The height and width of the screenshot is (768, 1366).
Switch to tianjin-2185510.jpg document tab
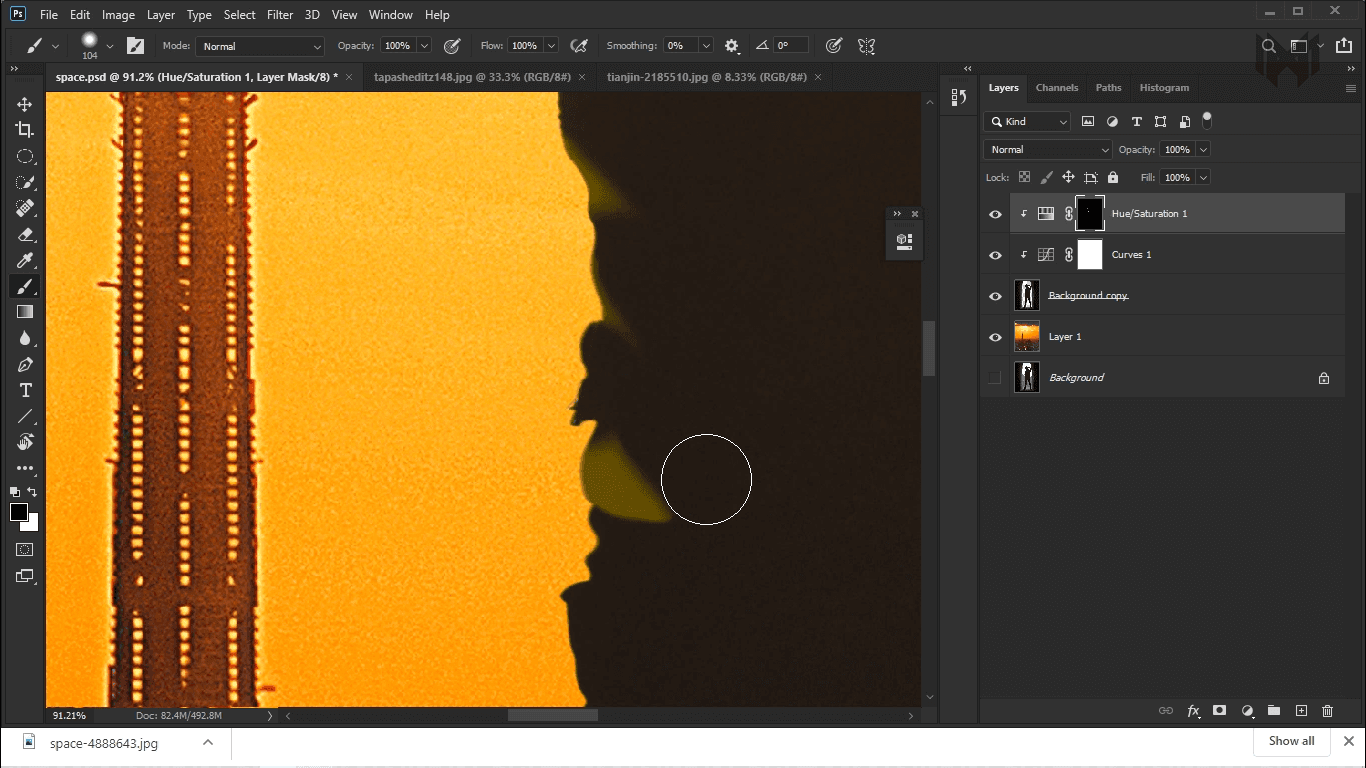[707, 77]
